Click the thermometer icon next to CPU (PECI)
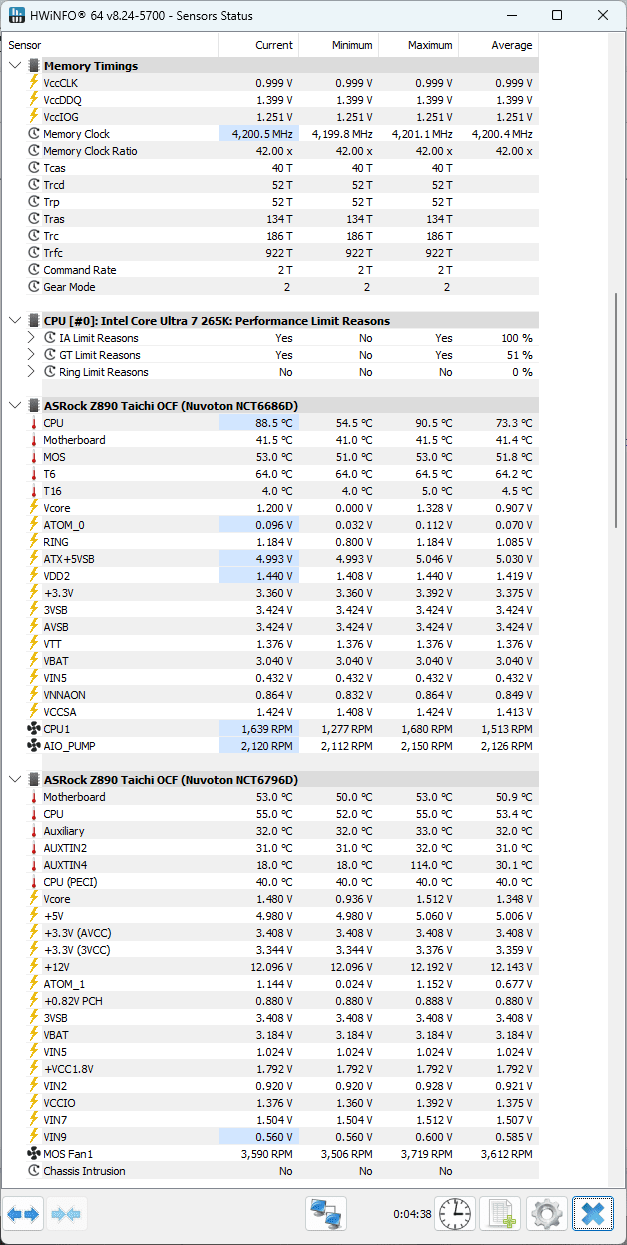The image size is (627, 1245). click(x=34, y=882)
